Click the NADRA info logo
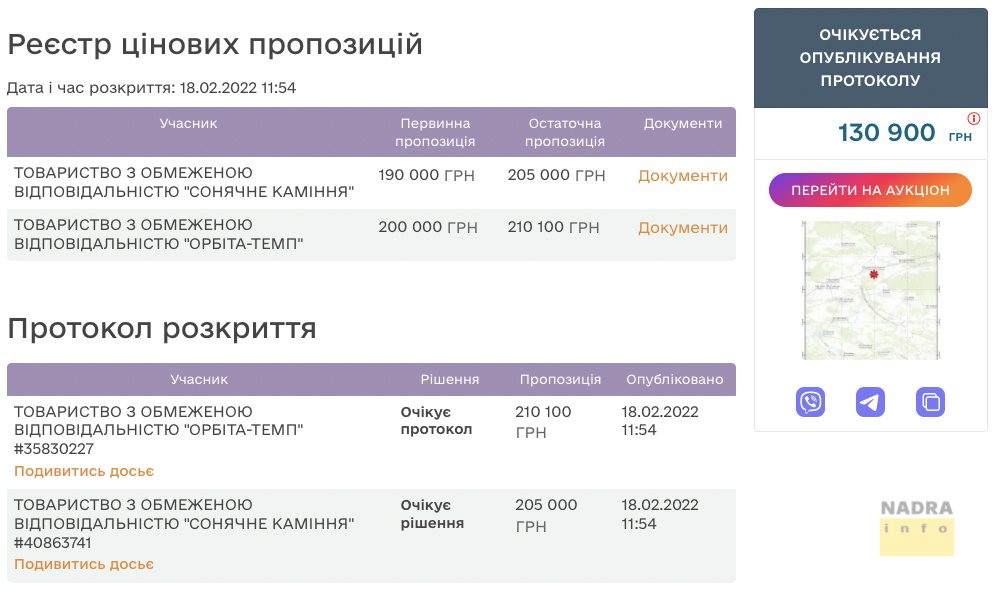 click(917, 527)
